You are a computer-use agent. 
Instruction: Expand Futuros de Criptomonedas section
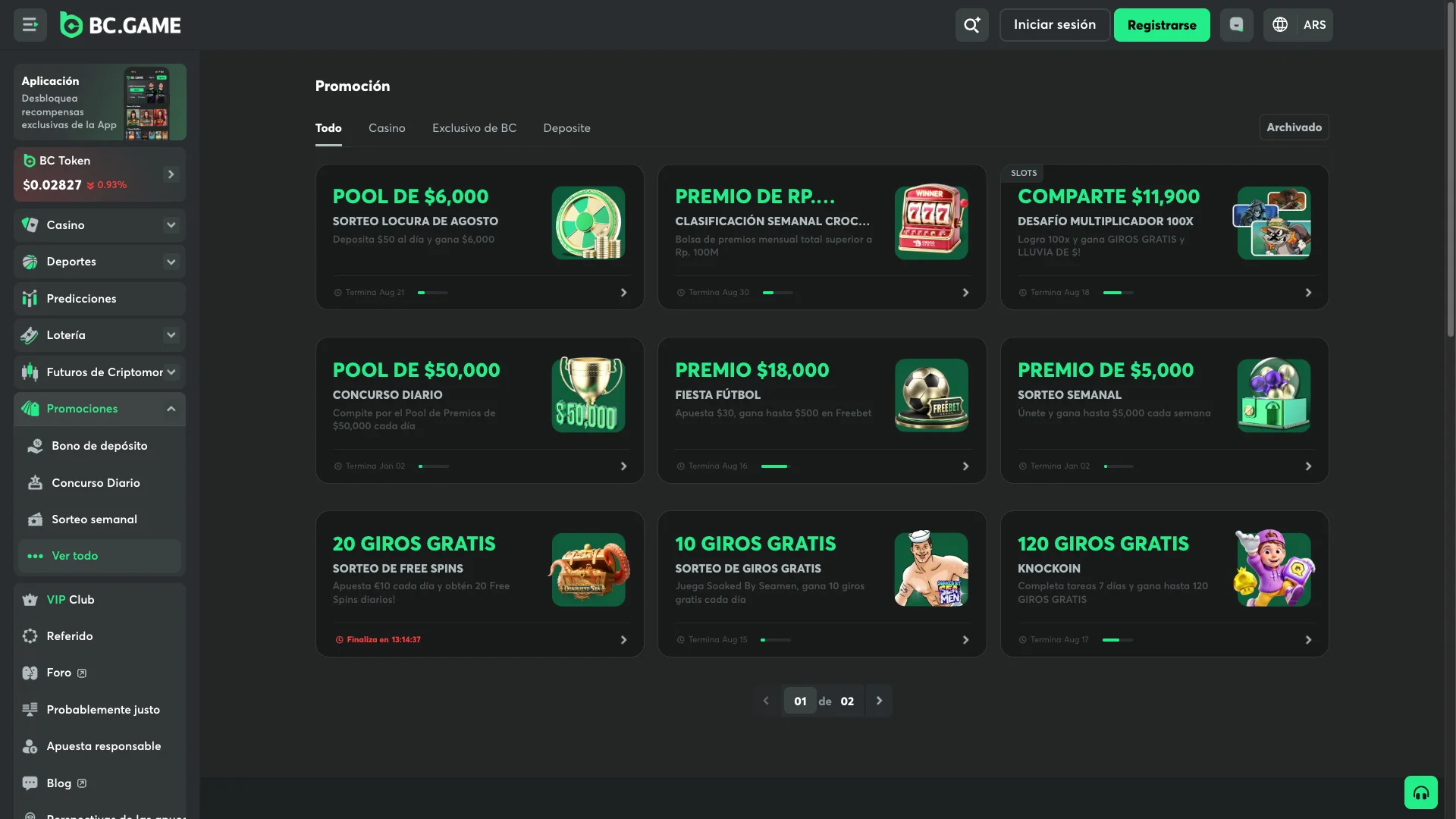pos(171,372)
